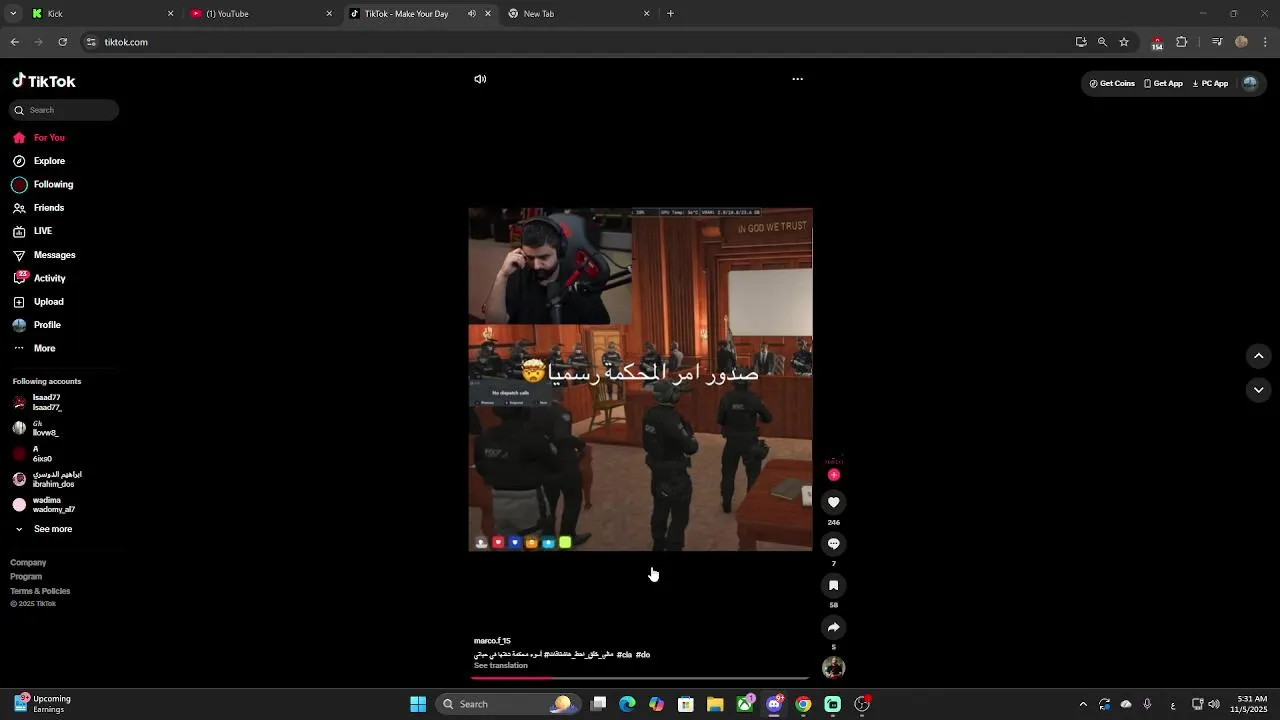
Task: Mute the video using the speaker icon
Action: click(x=480, y=79)
